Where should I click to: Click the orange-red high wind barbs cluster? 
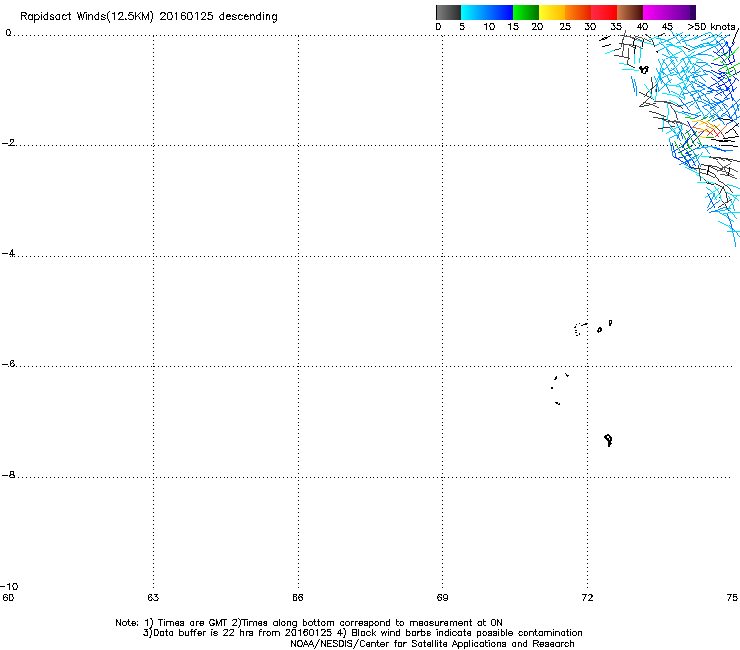coord(708,128)
